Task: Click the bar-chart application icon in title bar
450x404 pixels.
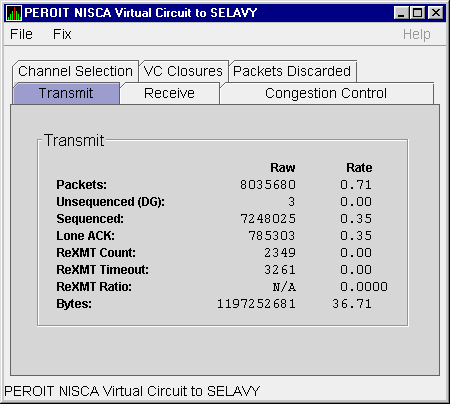Action: [14, 13]
